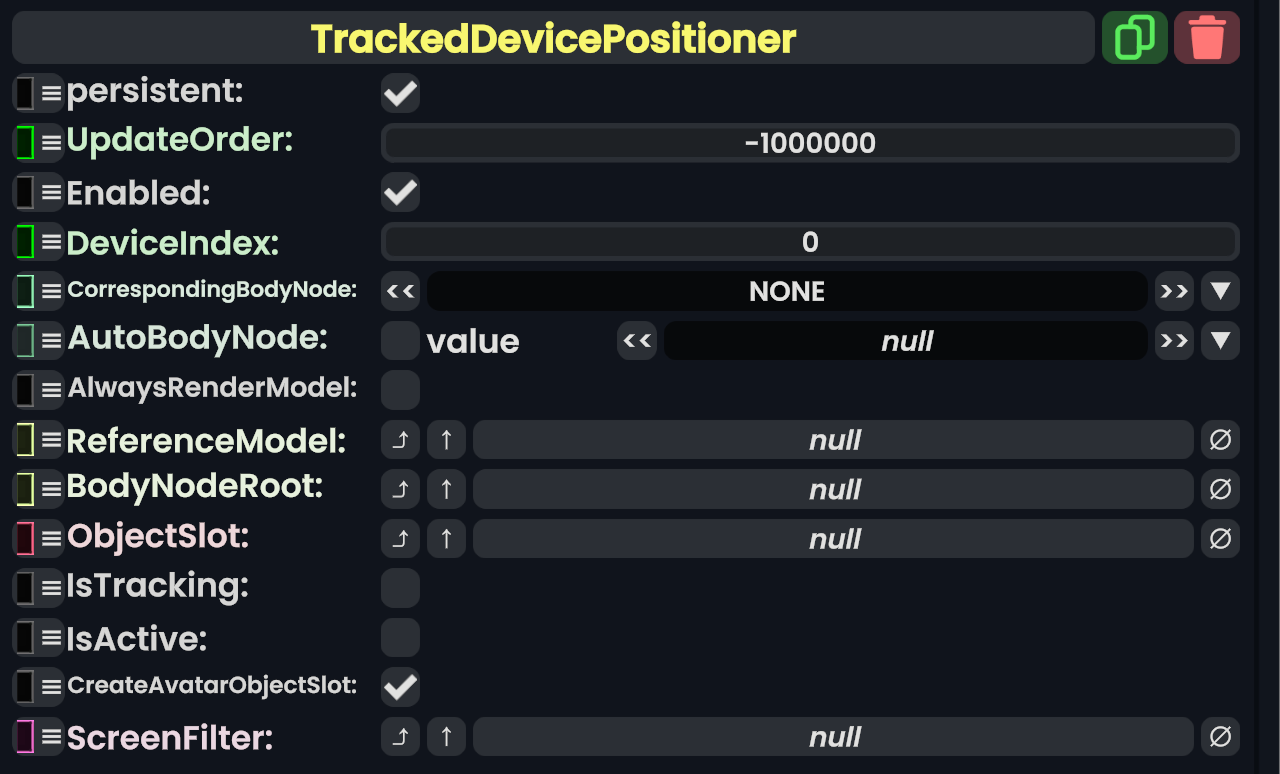Click BodyNodeRoot's curved arrow icon
This screenshot has width=1280, height=774.
(x=400, y=489)
